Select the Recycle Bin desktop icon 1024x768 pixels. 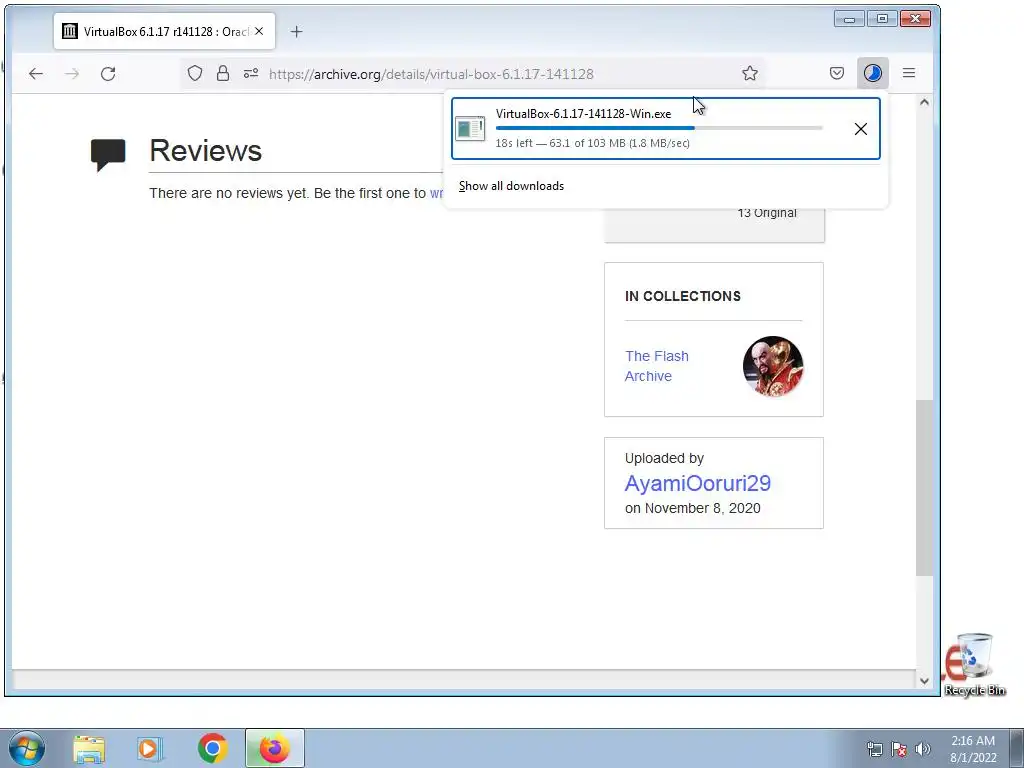[974, 665]
